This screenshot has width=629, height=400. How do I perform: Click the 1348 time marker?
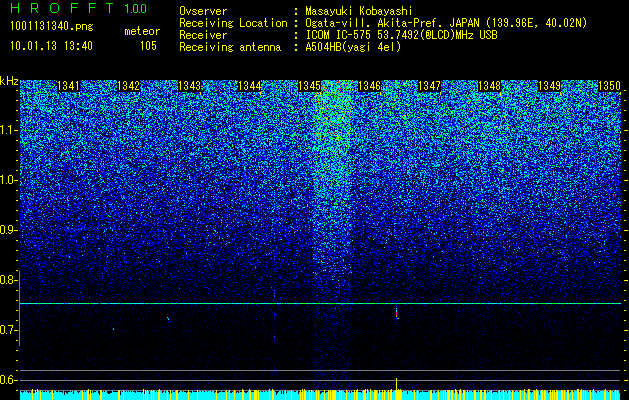click(489, 86)
